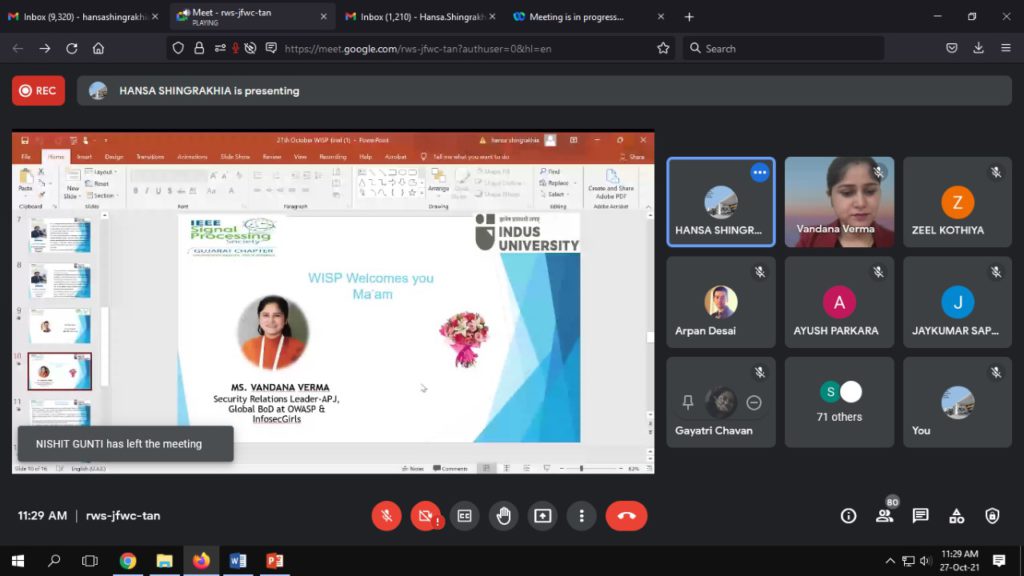Select slide 8 thumbnail in PowerPoint
The height and width of the screenshot is (576, 1024).
59,281
